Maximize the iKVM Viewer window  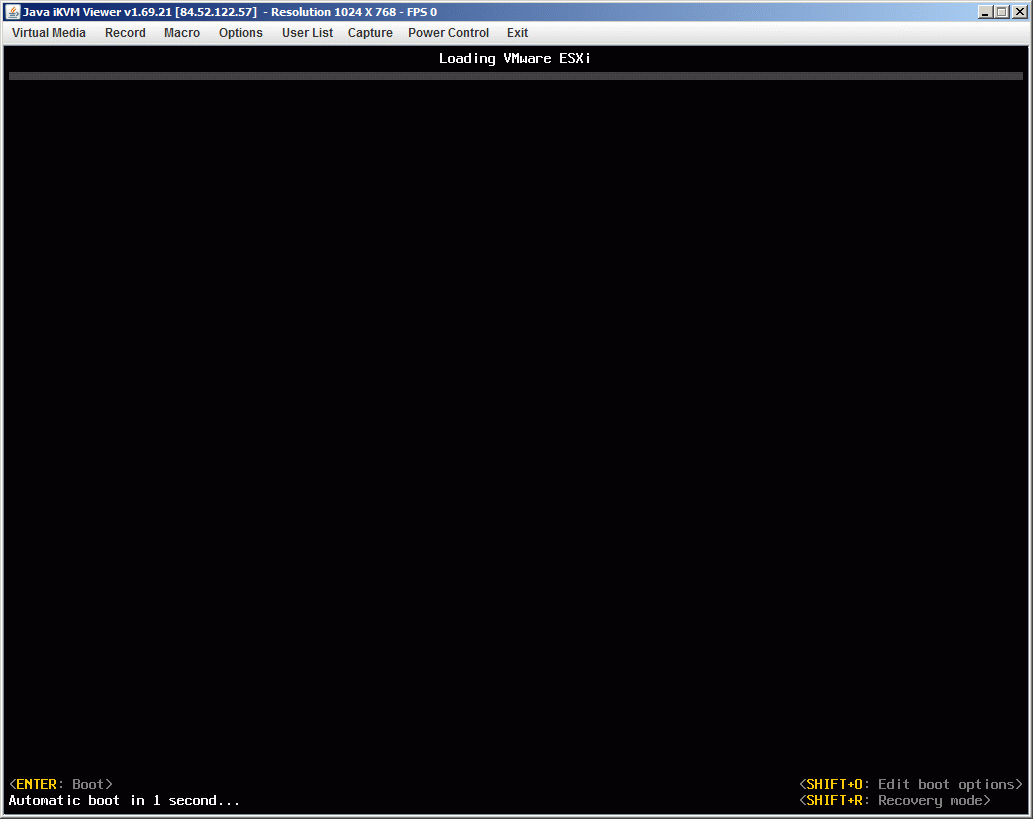(x=1002, y=12)
